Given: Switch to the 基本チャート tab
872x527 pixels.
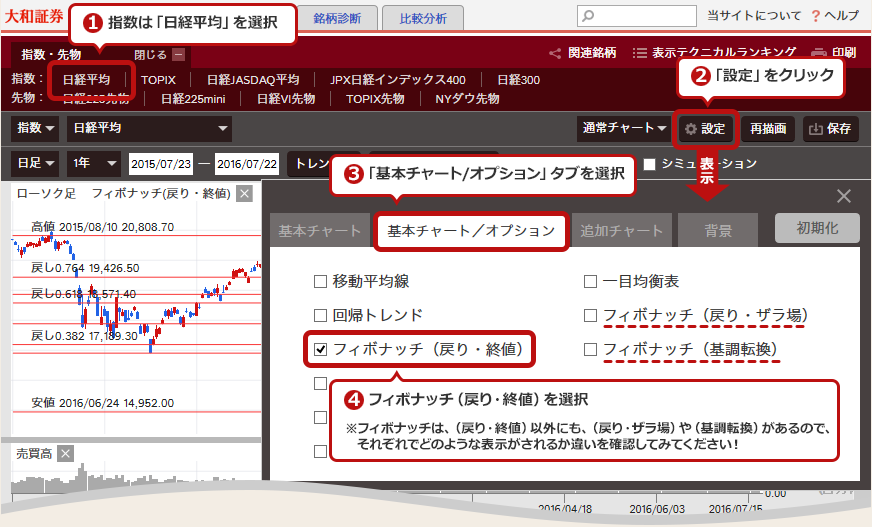Looking at the screenshot, I should [x=320, y=230].
